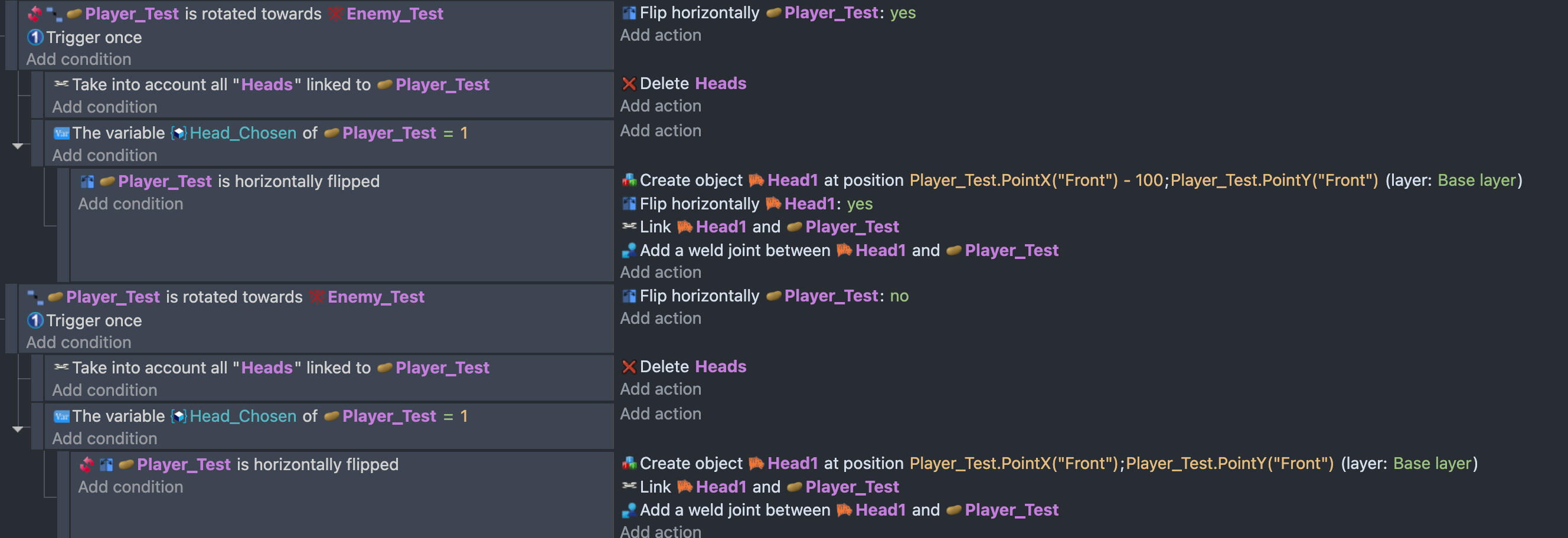Click the Player_Test object icon in 'Flip horizontally Player_Test: no'
The height and width of the screenshot is (538, 1568).
(773, 296)
